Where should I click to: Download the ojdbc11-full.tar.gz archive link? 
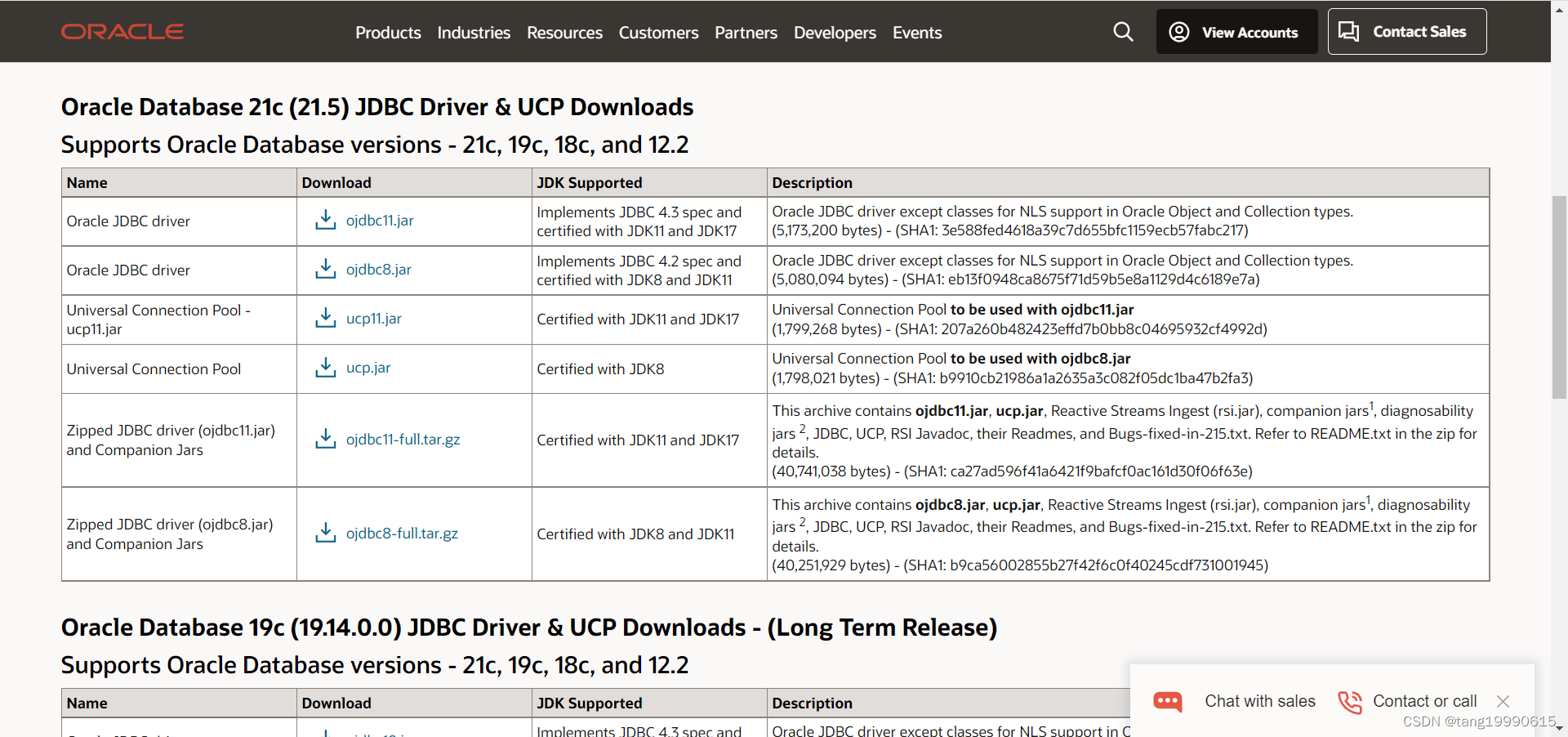point(403,440)
